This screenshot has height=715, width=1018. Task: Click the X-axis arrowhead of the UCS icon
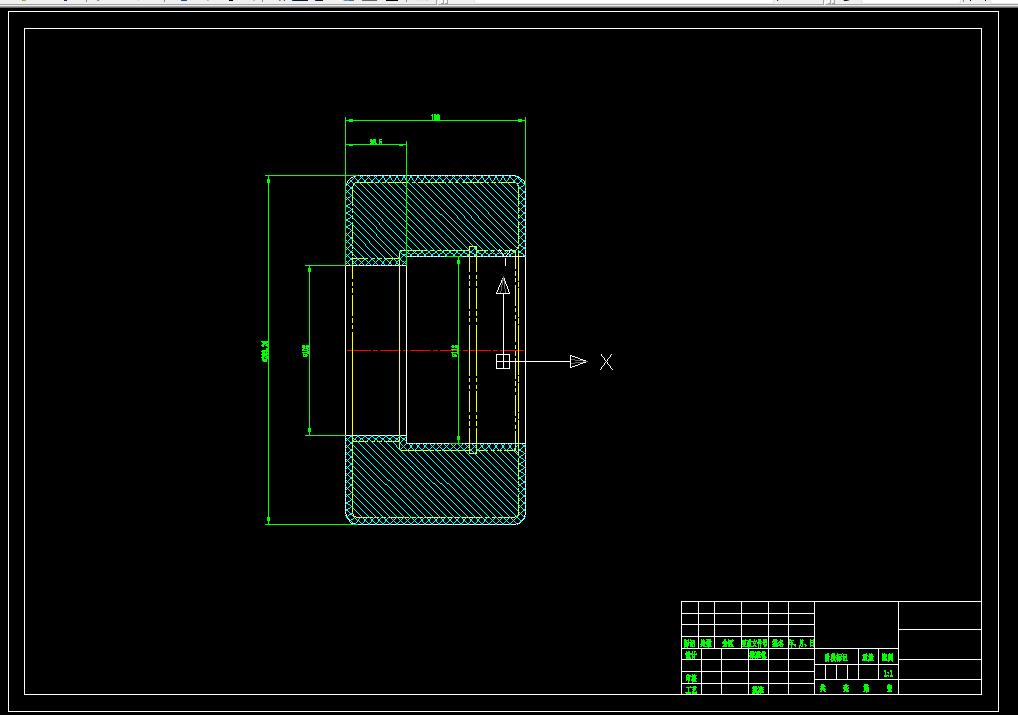[x=578, y=362]
